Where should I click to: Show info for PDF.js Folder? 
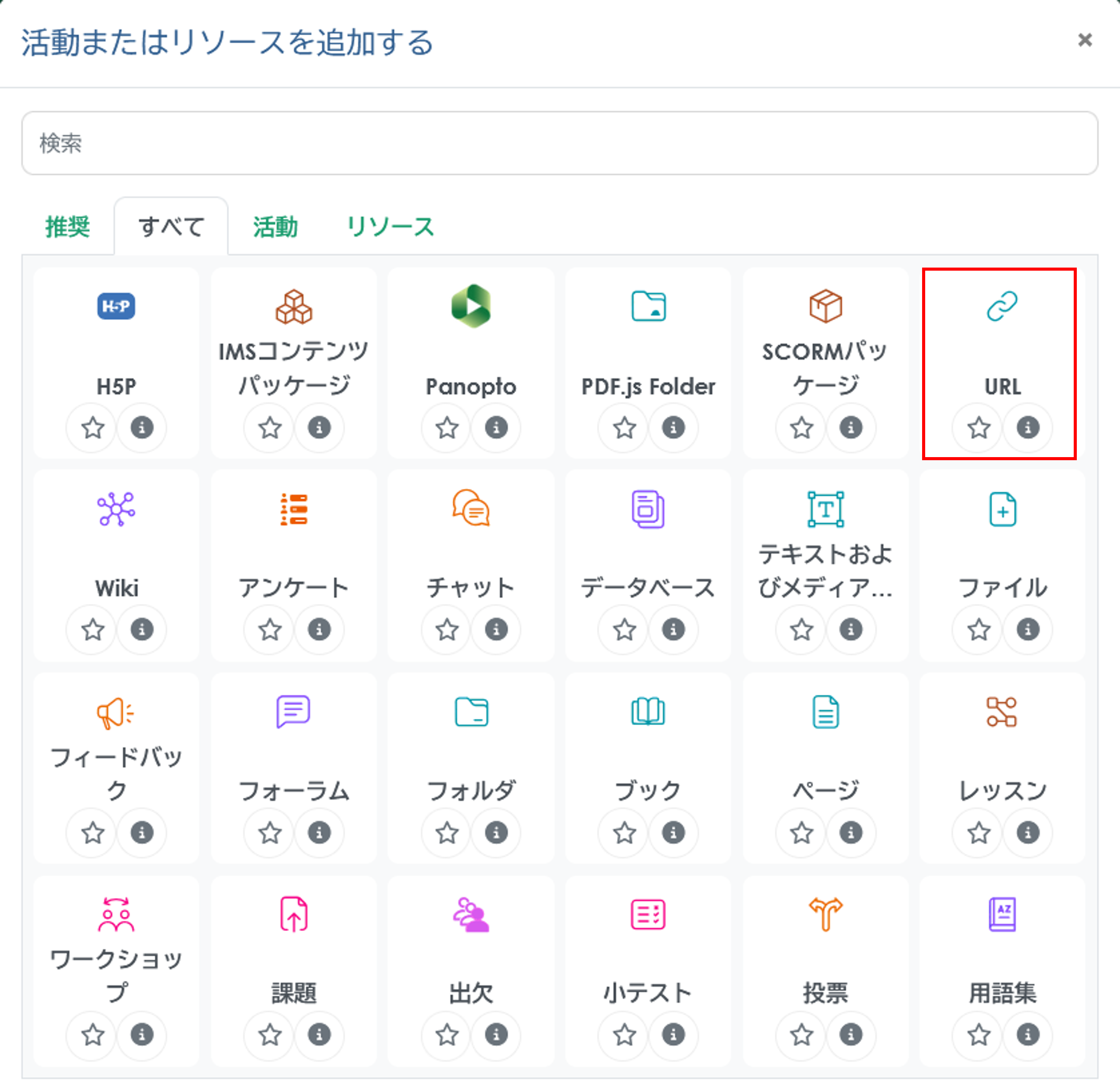click(x=673, y=428)
